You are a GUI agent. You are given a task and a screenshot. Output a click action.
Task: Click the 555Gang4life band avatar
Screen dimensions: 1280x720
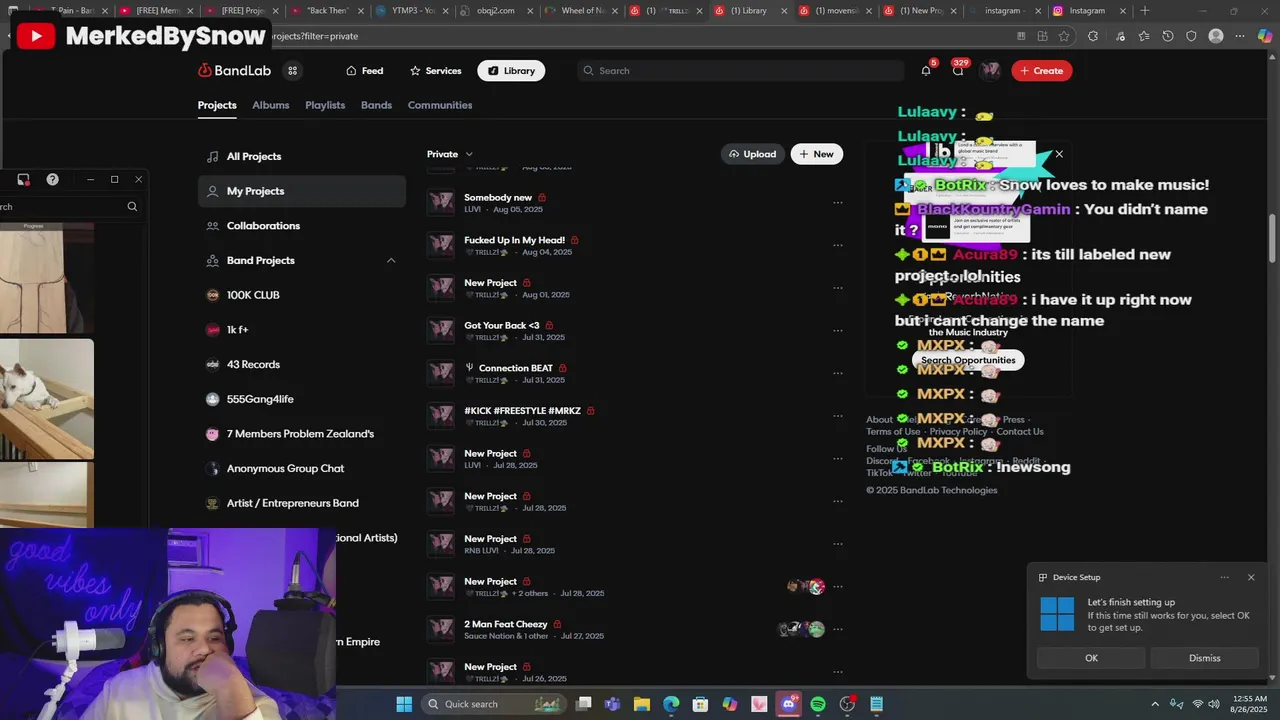(212, 399)
